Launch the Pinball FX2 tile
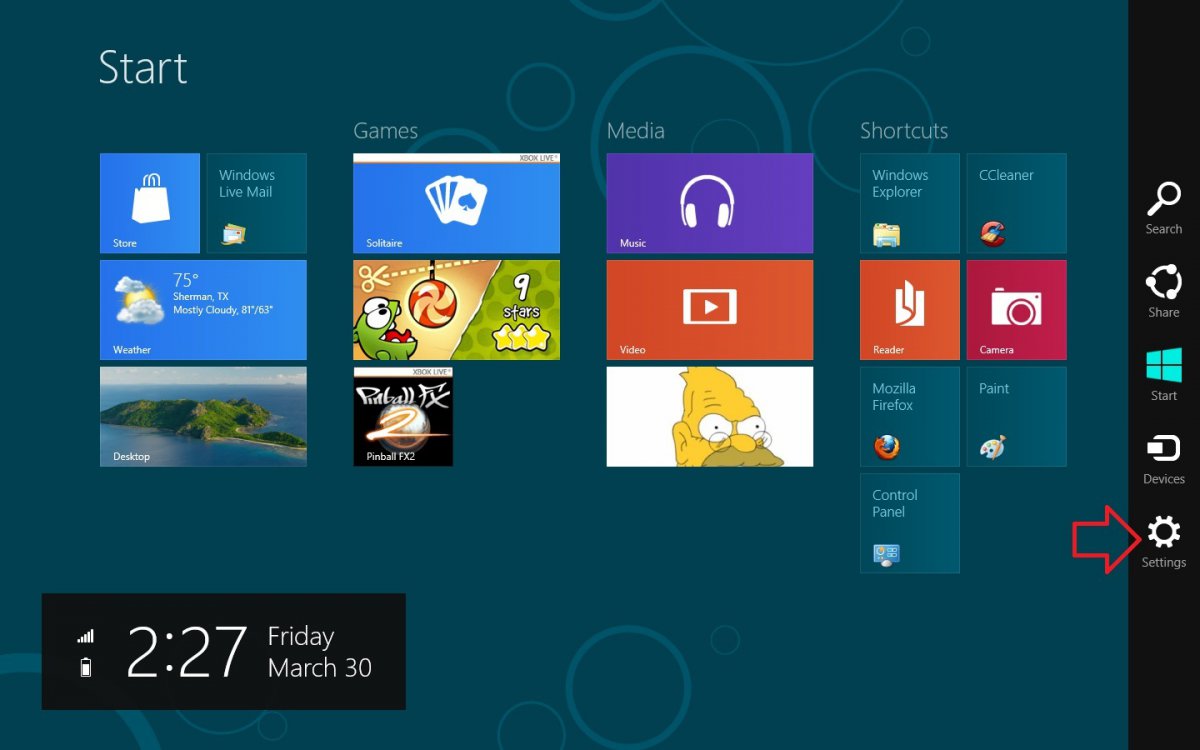Screen dimensions: 1200x750 point(403,416)
